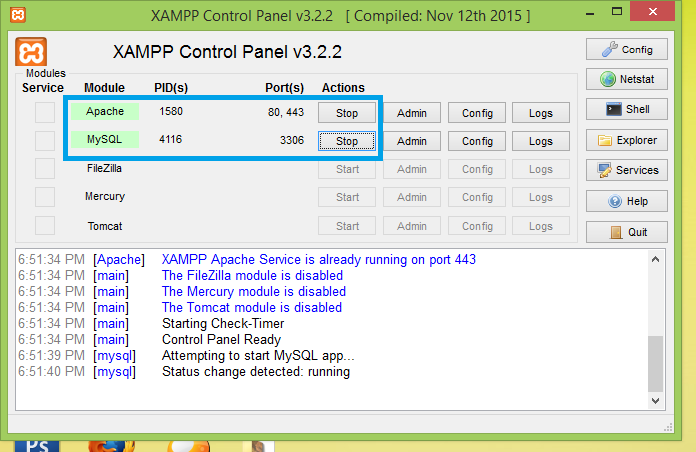Toggle the Tomcat service checkbox
696x452 pixels.
click(45, 226)
